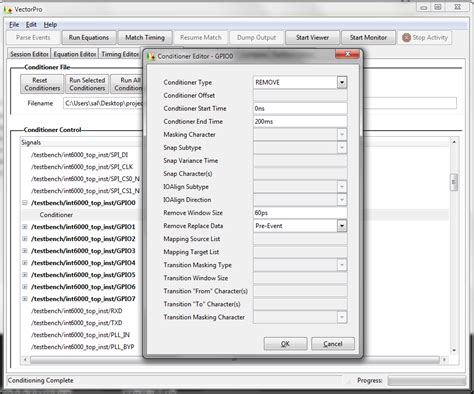Click the VectorPro app icon in title bar
The image size is (474, 394).
pyautogui.click(x=8, y=10)
